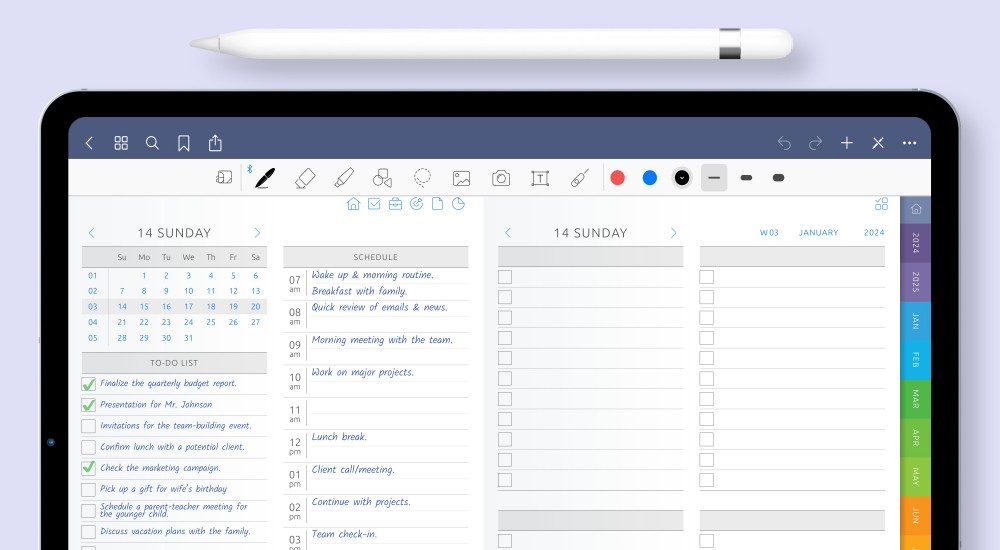
Task: Select the medium stroke width
Action: (746, 178)
